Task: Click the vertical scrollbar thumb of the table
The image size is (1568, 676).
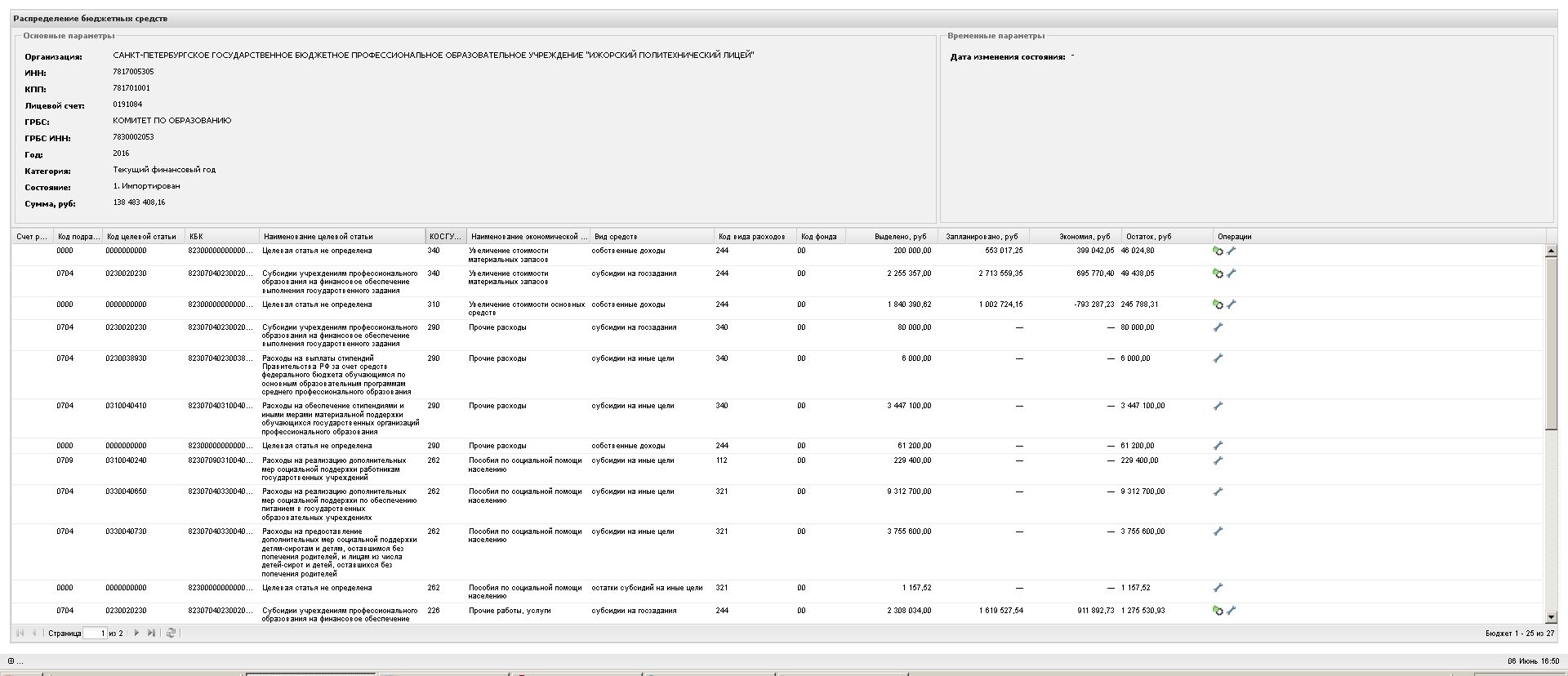Action: click(x=1551, y=343)
